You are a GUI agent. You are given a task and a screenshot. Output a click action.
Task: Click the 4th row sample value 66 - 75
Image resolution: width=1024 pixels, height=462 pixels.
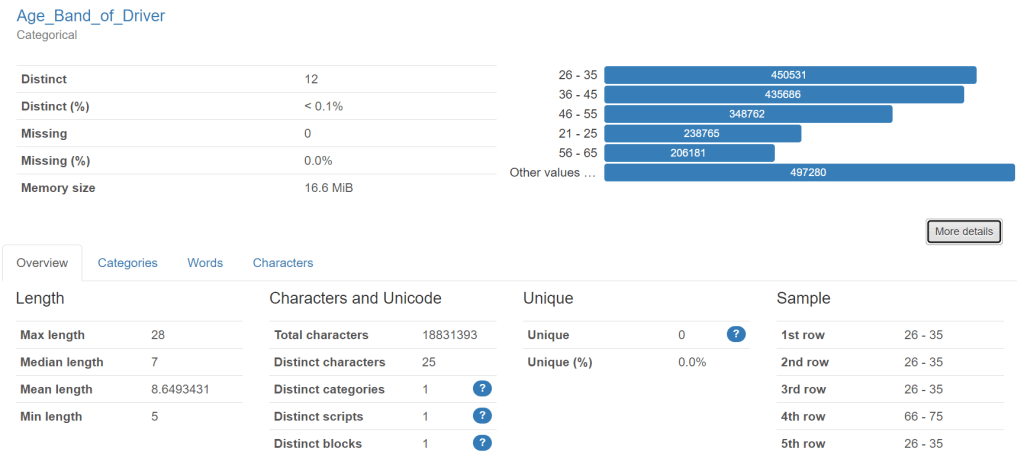923,416
